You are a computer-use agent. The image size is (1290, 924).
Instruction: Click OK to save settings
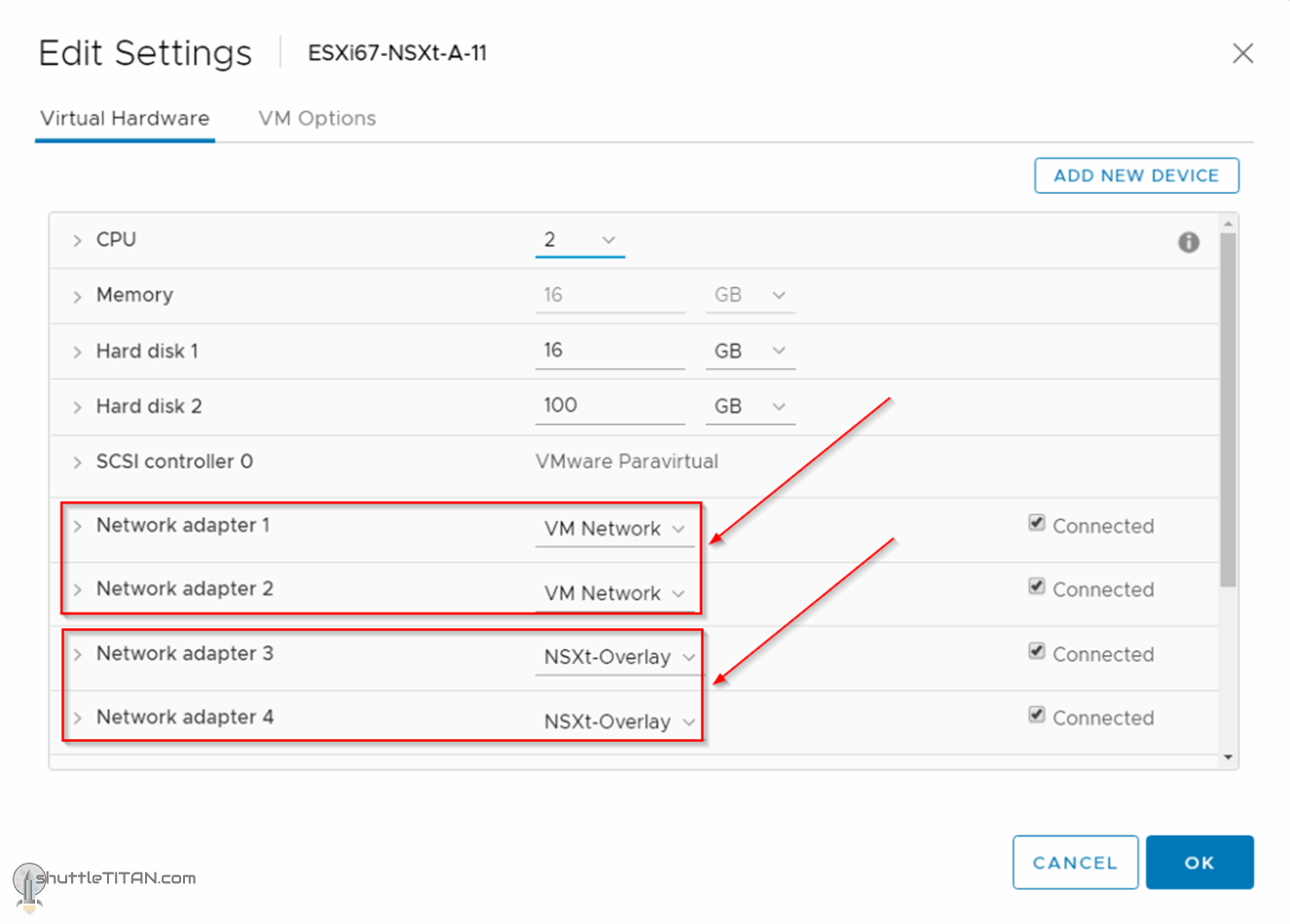tap(1199, 863)
